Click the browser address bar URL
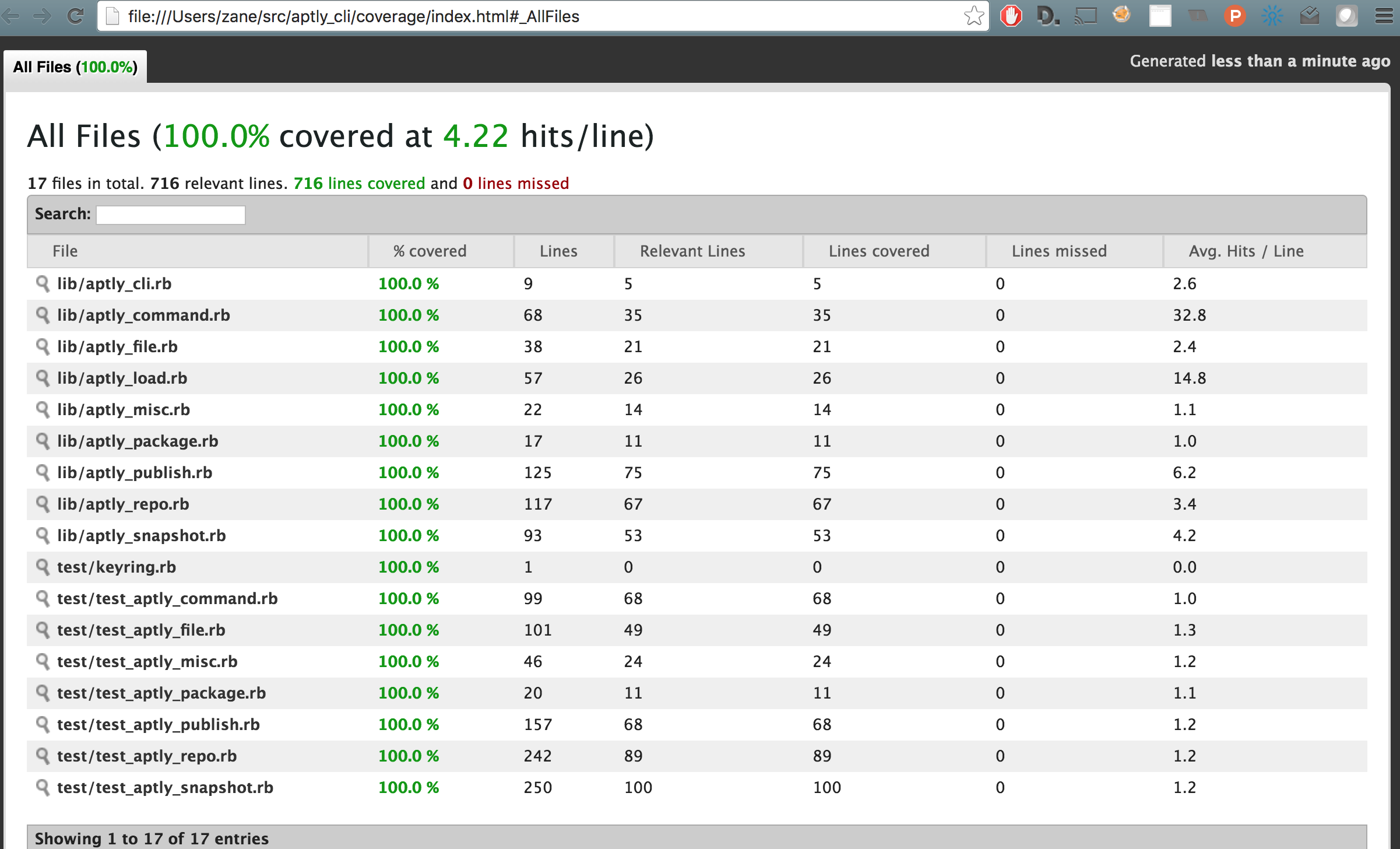 click(x=353, y=16)
